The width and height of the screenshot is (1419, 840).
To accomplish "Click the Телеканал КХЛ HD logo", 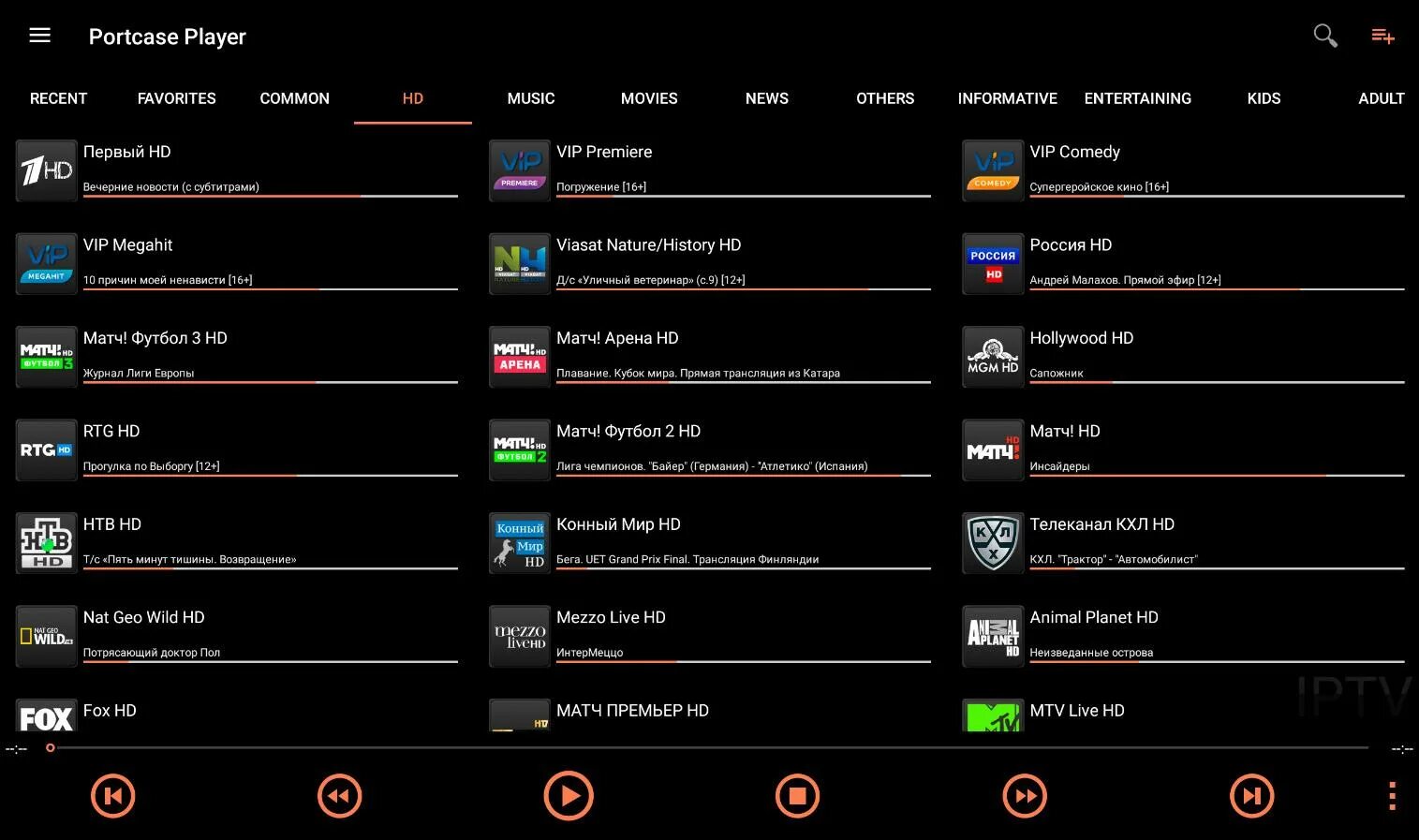I will click(993, 543).
